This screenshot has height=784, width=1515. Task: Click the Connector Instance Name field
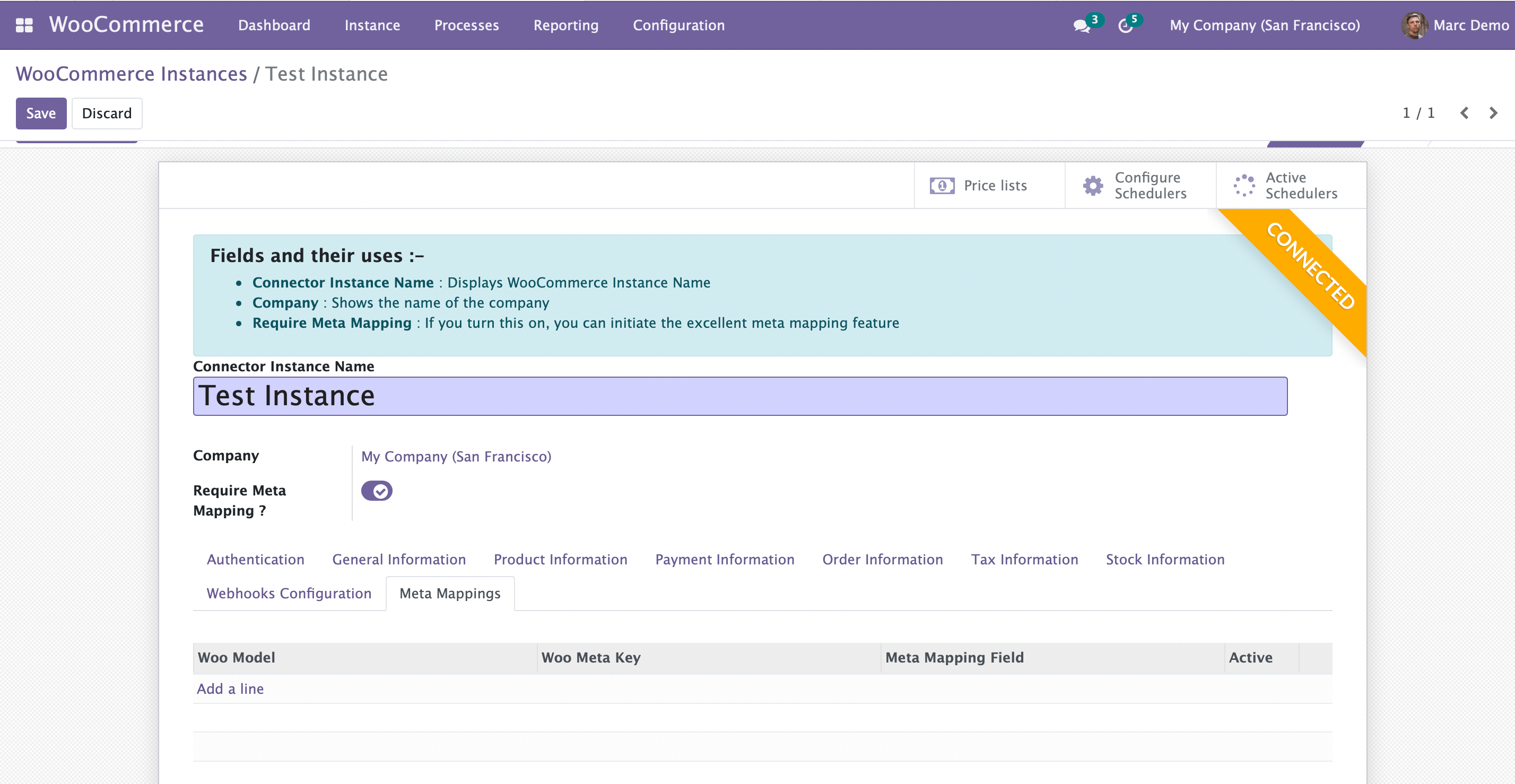tap(739, 396)
